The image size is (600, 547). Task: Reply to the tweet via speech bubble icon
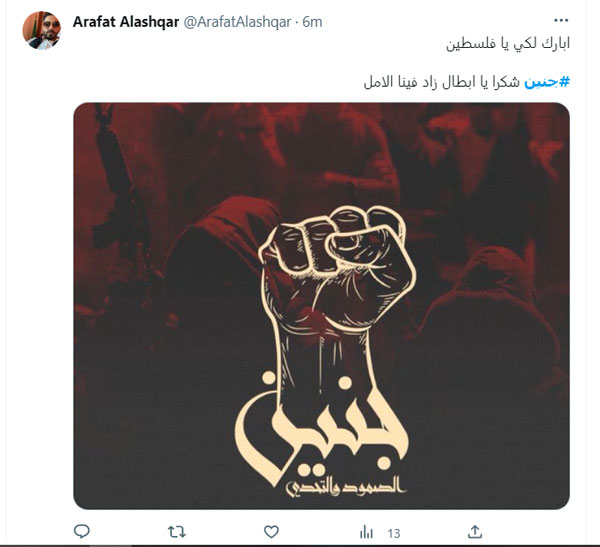[82, 531]
